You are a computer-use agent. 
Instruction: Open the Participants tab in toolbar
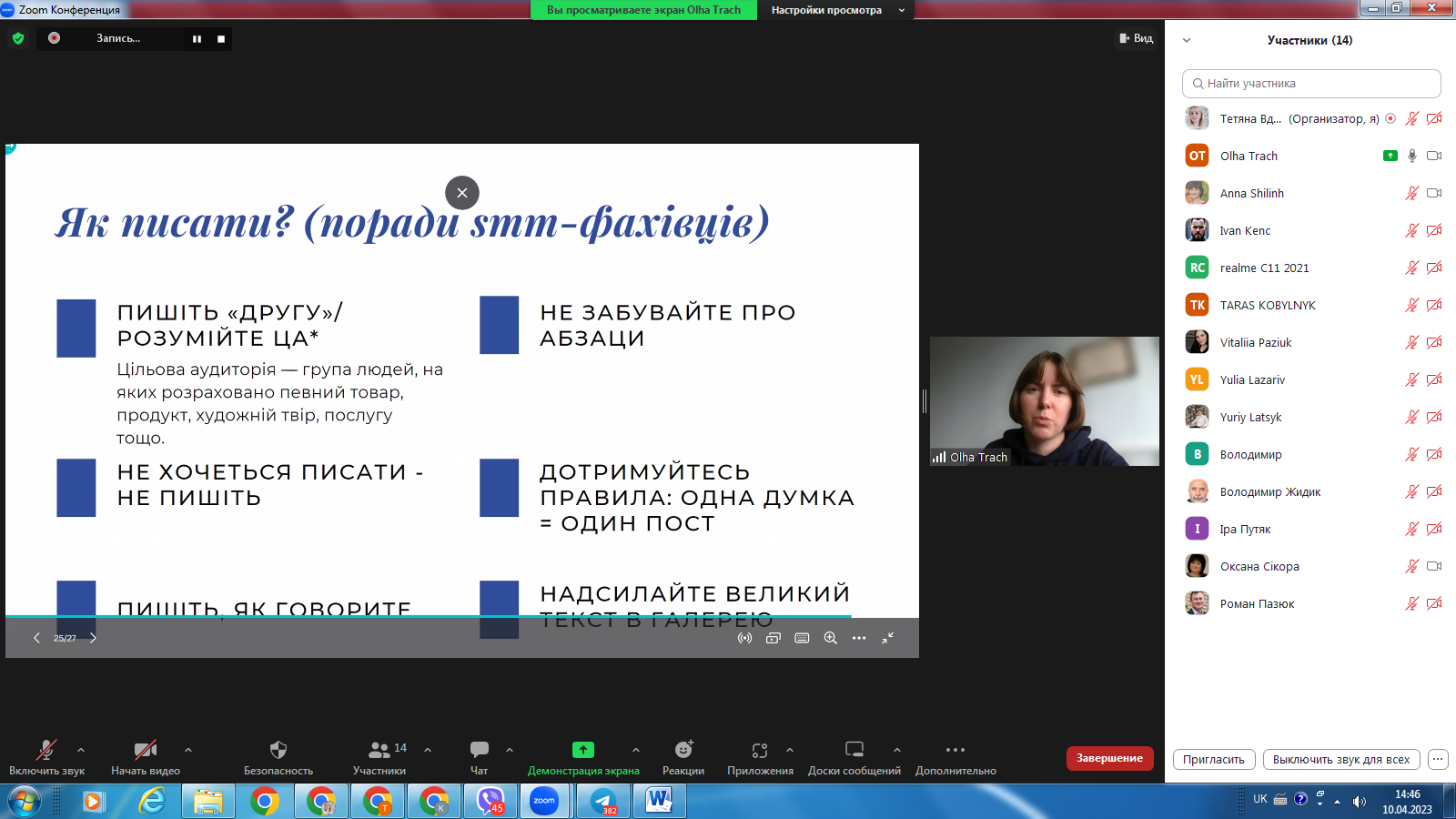coord(379,751)
